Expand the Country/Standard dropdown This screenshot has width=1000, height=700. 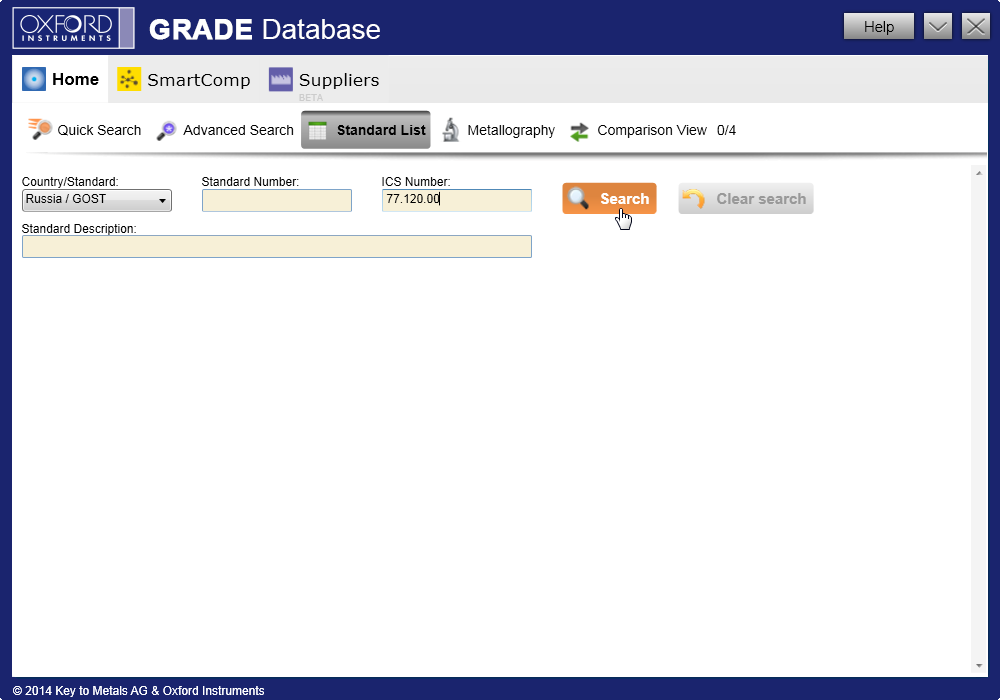(x=96, y=200)
